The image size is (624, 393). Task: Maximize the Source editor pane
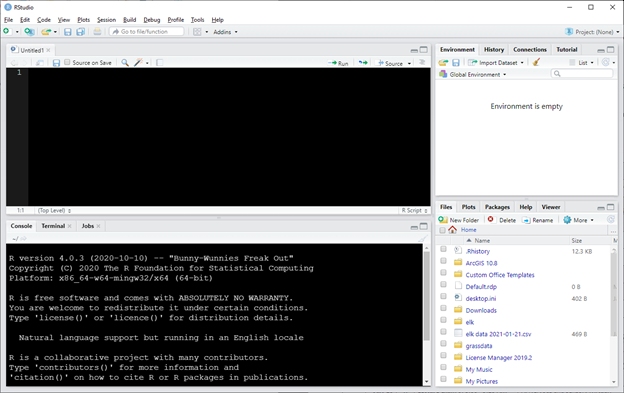pos(424,50)
